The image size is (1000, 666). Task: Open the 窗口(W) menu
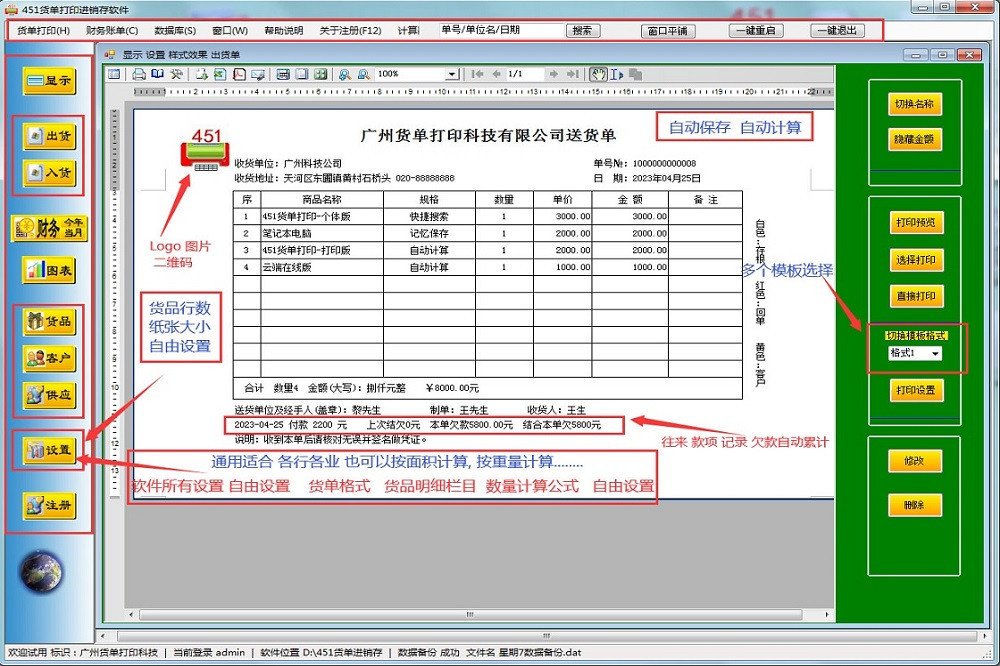coord(230,31)
